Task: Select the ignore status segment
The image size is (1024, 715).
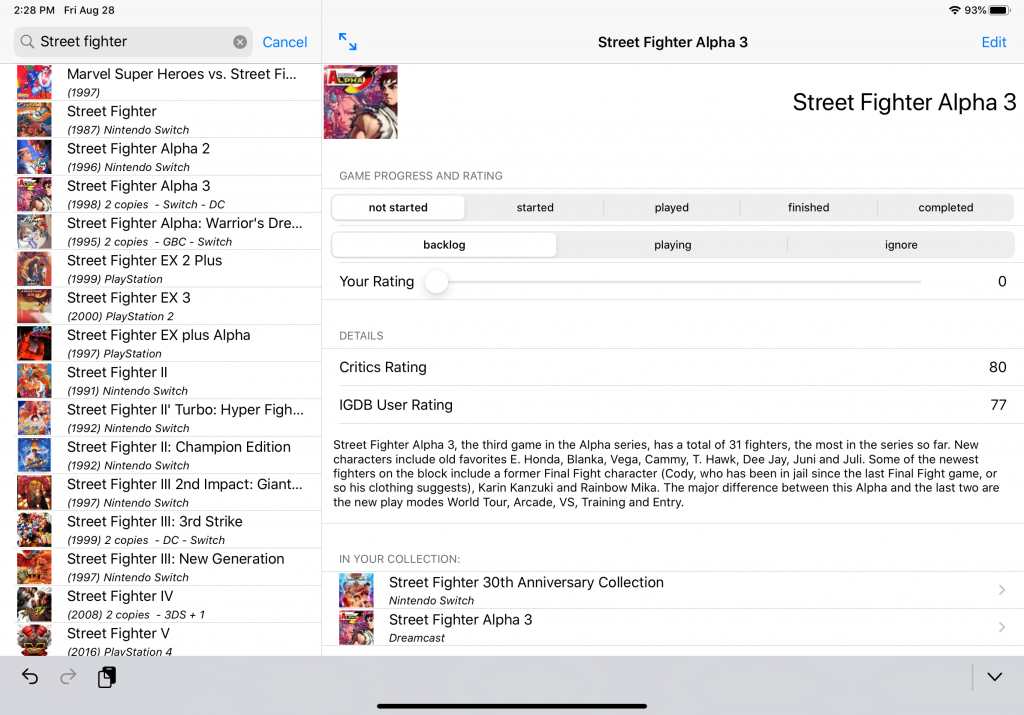Action: tap(901, 245)
